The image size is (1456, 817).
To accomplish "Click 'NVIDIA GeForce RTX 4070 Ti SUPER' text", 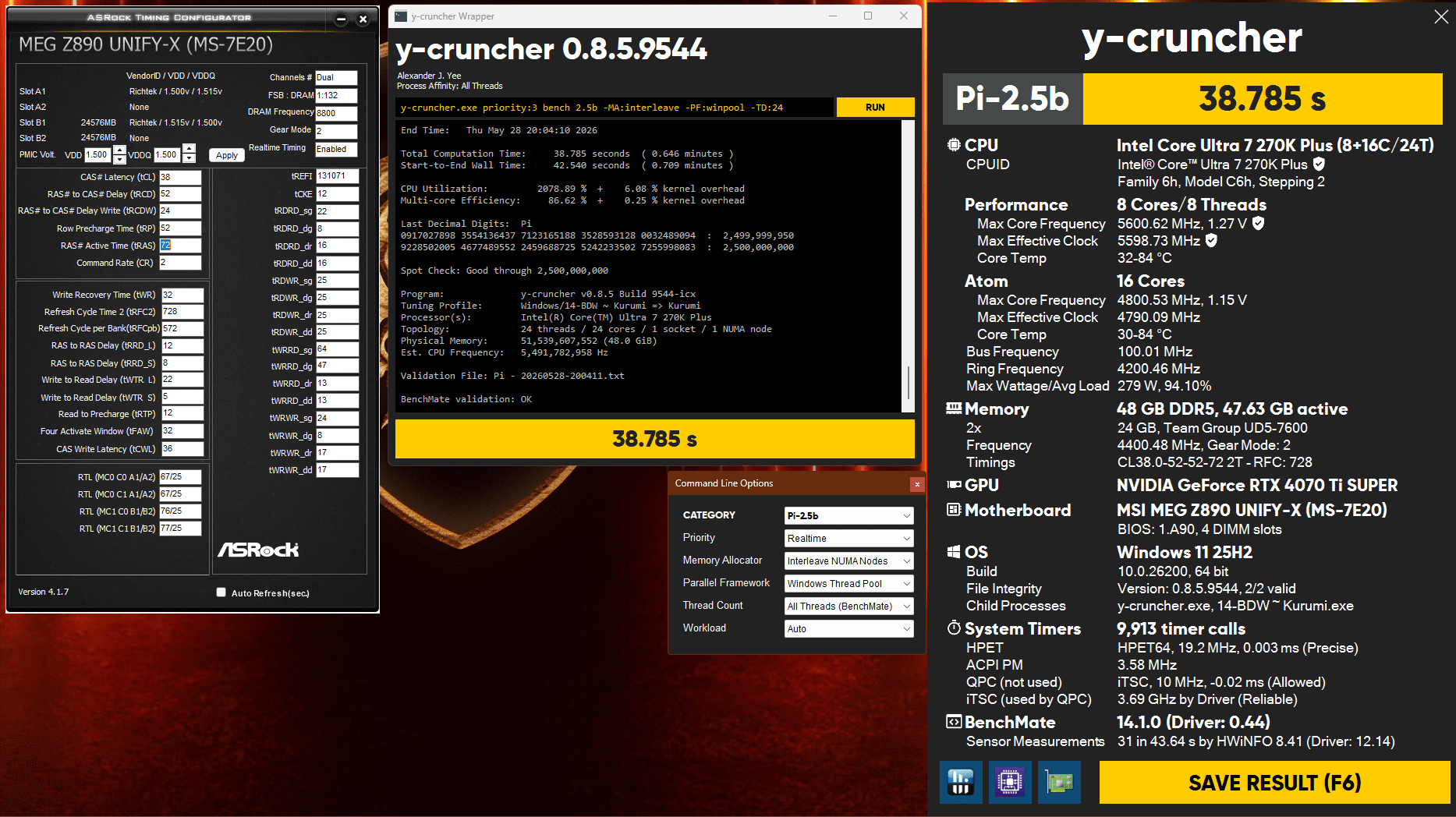I will (x=1257, y=485).
